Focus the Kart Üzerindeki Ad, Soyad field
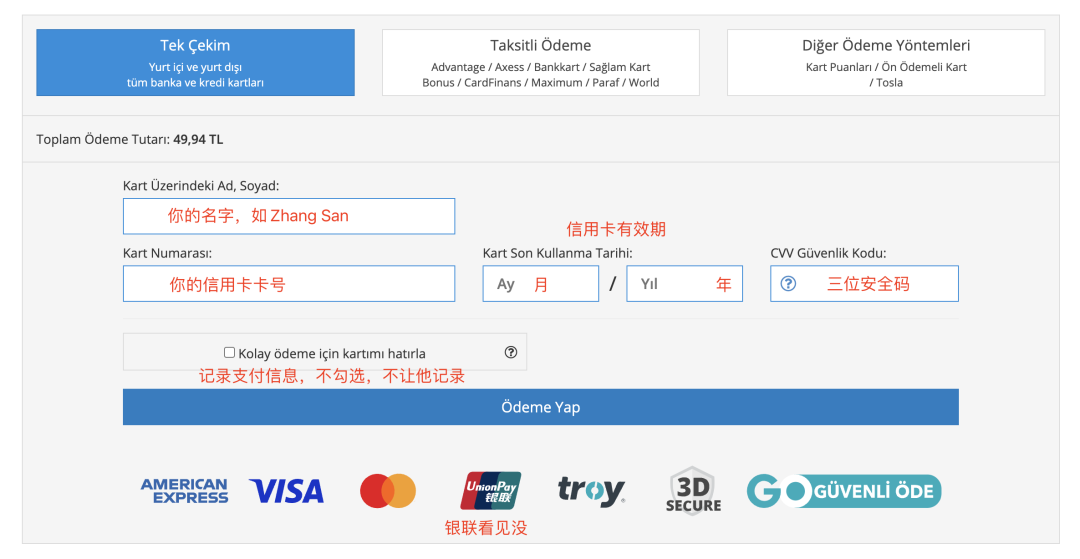The image size is (1080, 559). point(289,216)
